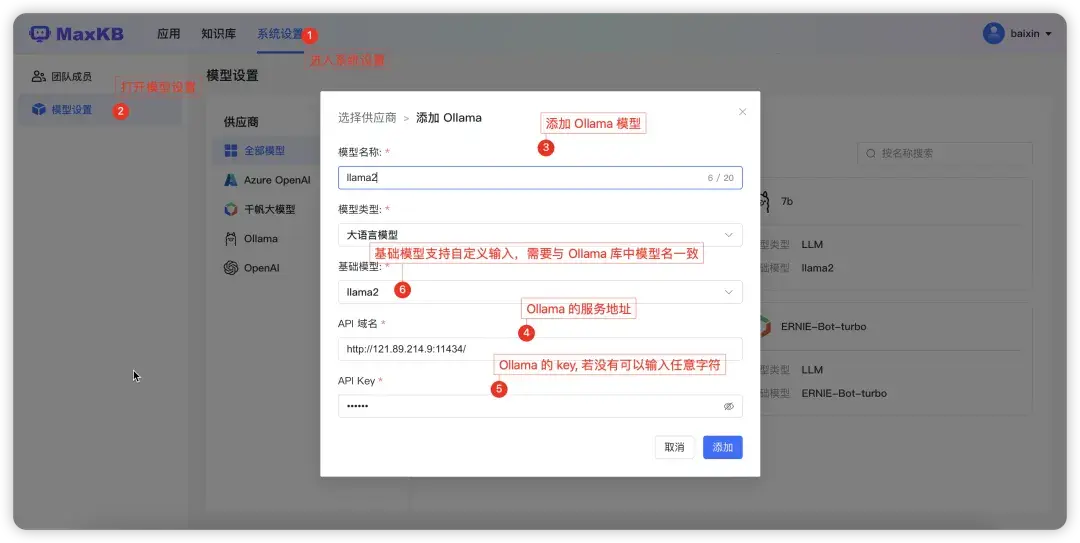Click the 6 / 20 character counter
The width and height of the screenshot is (1080, 543).
(x=720, y=178)
